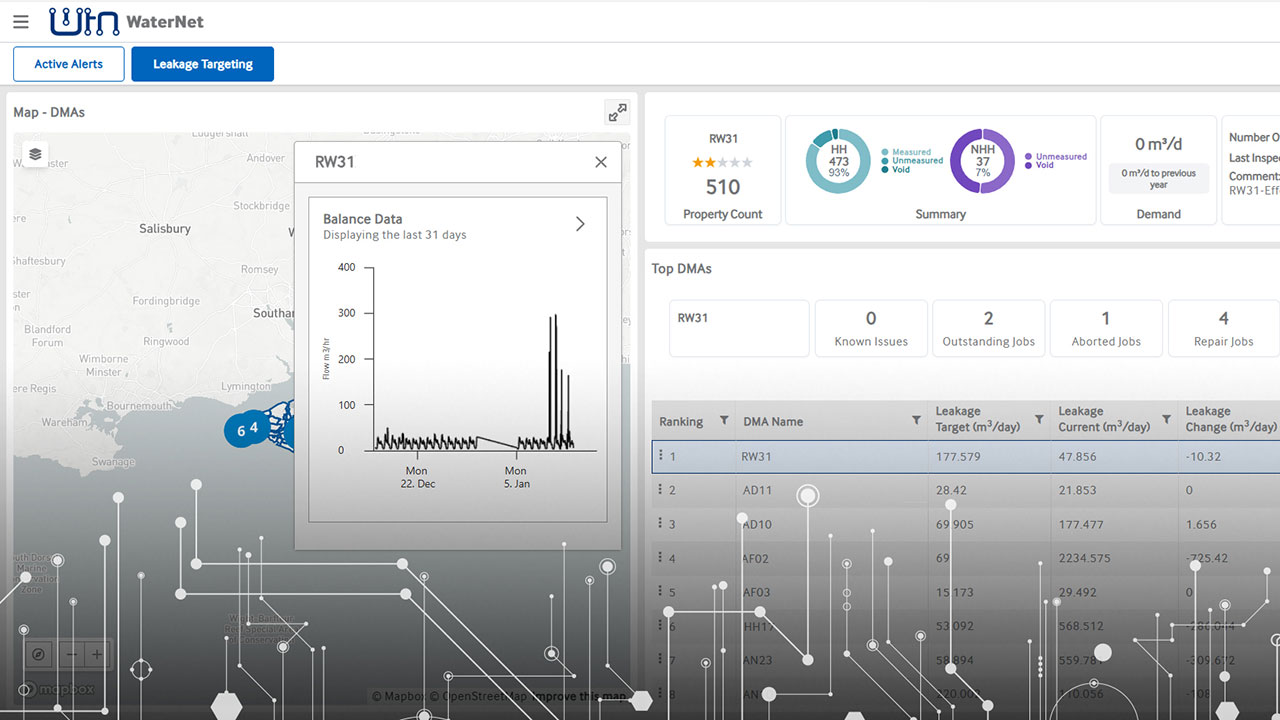Switch to the Active Alerts tab
Viewport: 1280px width, 720px height.
pyautogui.click(x=68, y=63)
